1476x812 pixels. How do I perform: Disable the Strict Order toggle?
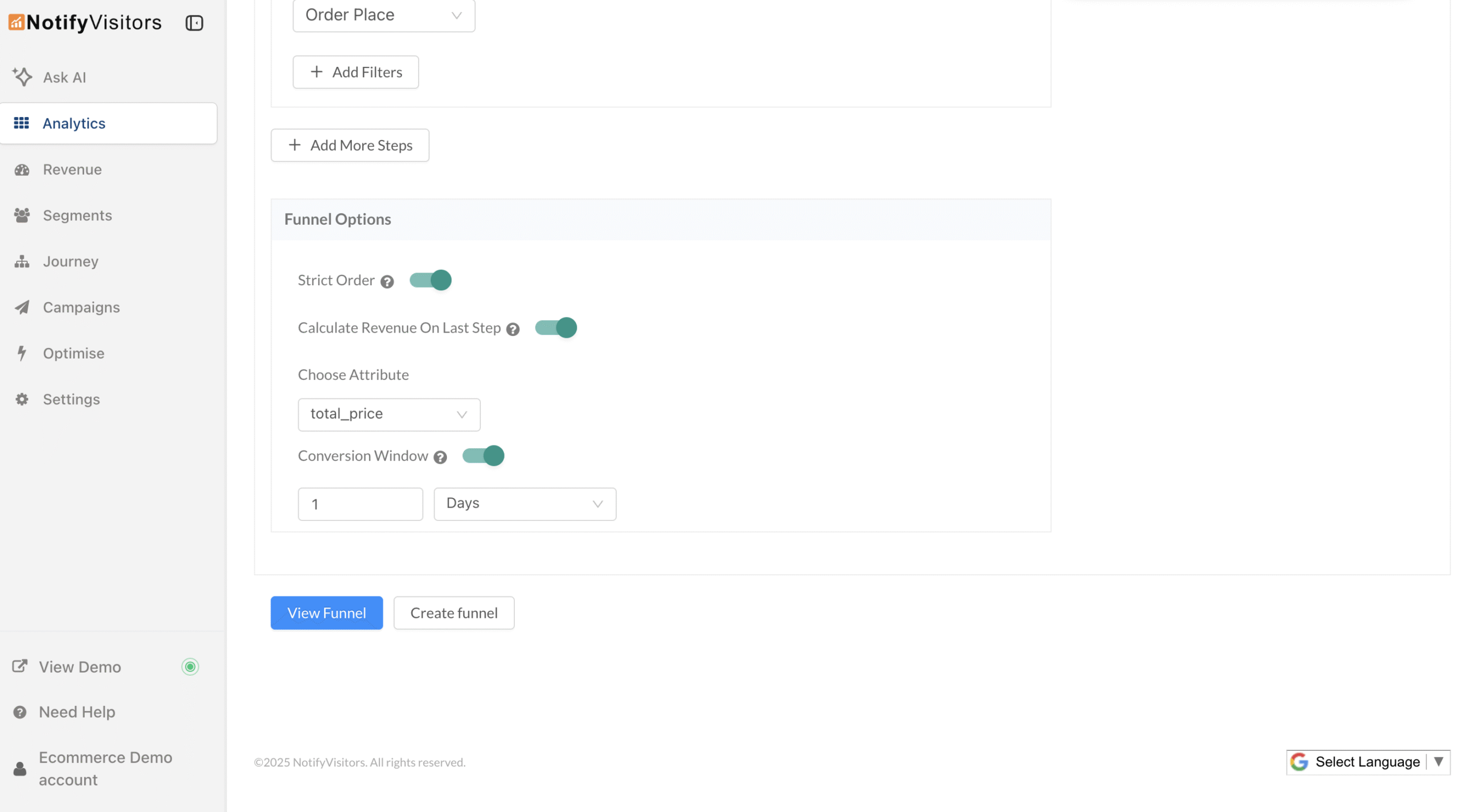click(430, 280)
